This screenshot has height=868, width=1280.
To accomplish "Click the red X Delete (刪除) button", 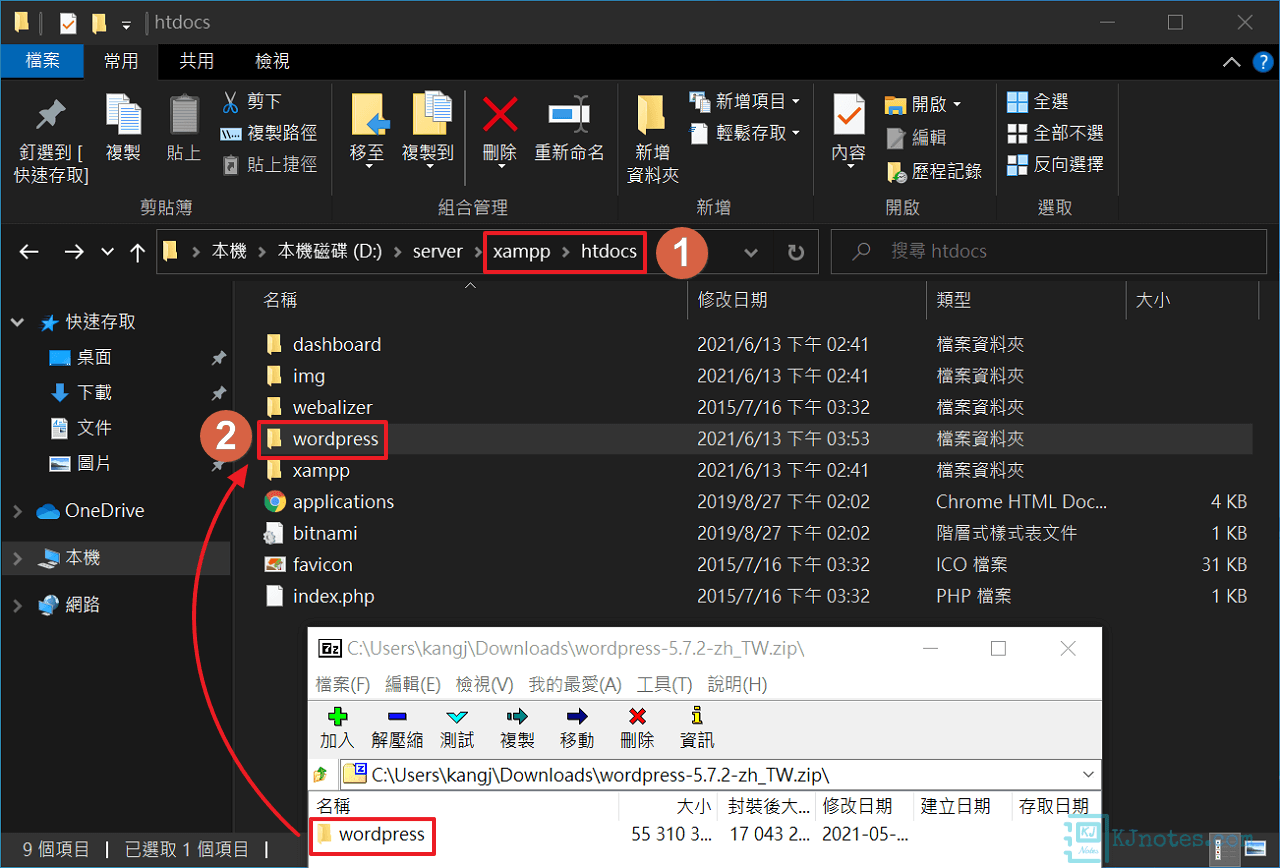I will [500, 130].
